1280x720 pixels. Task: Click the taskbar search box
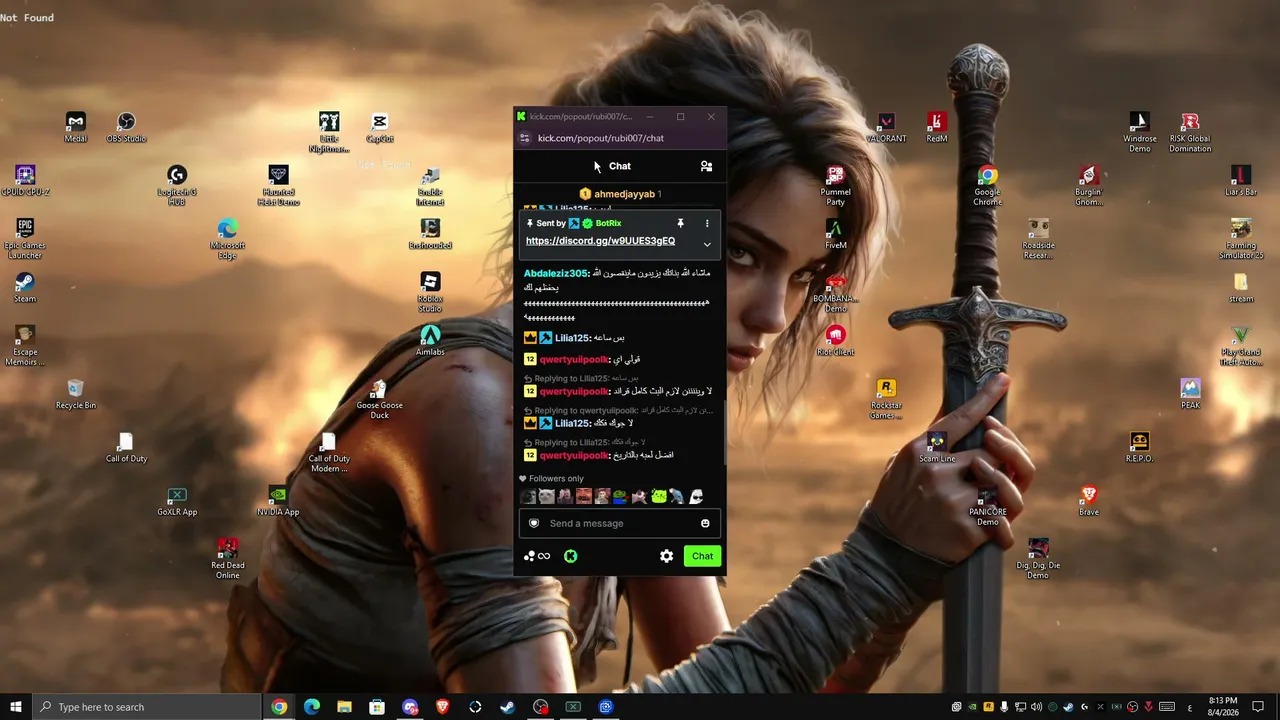pos(147,707)
